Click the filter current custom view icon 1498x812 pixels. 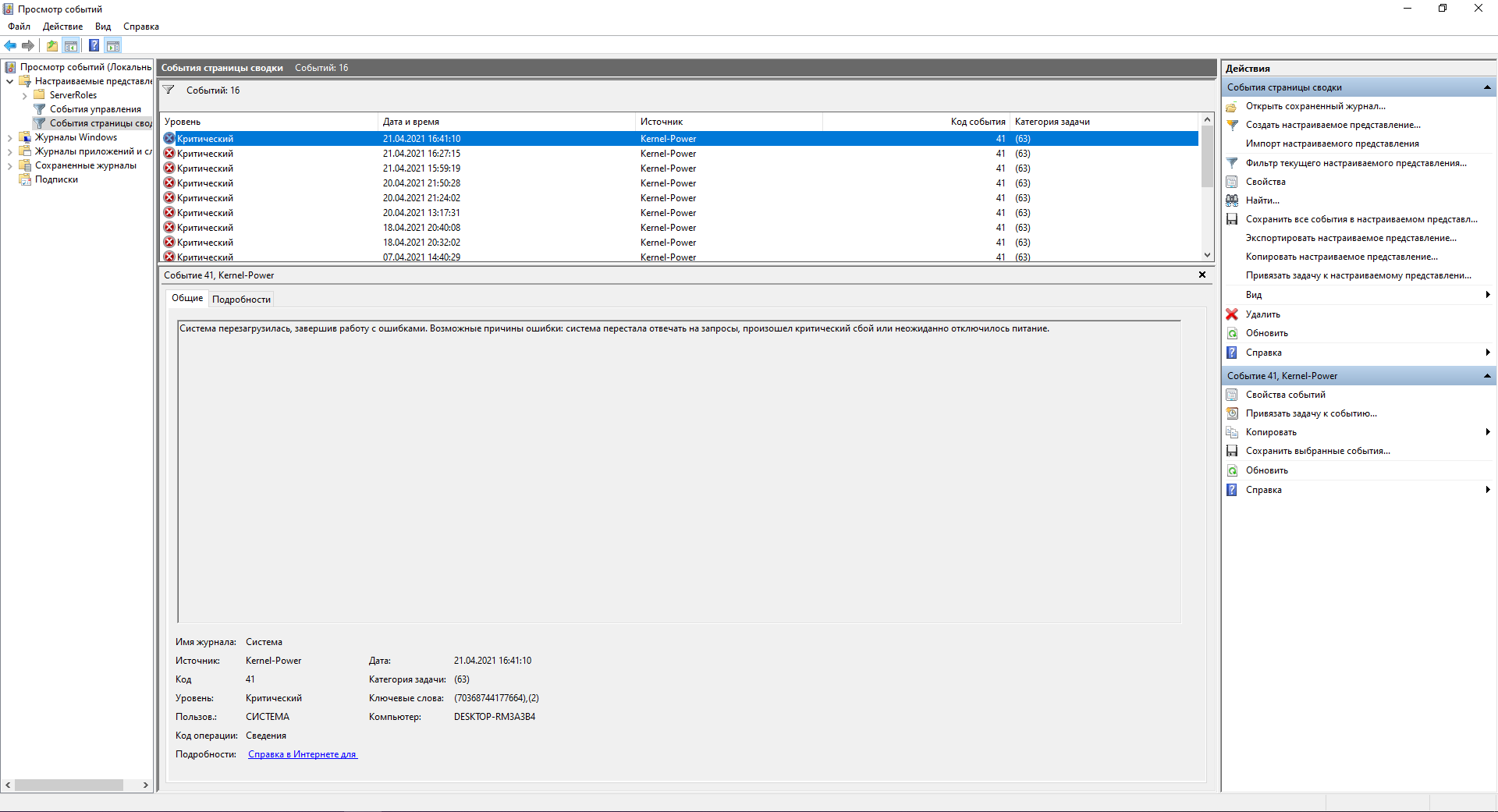click(1232, 163)
